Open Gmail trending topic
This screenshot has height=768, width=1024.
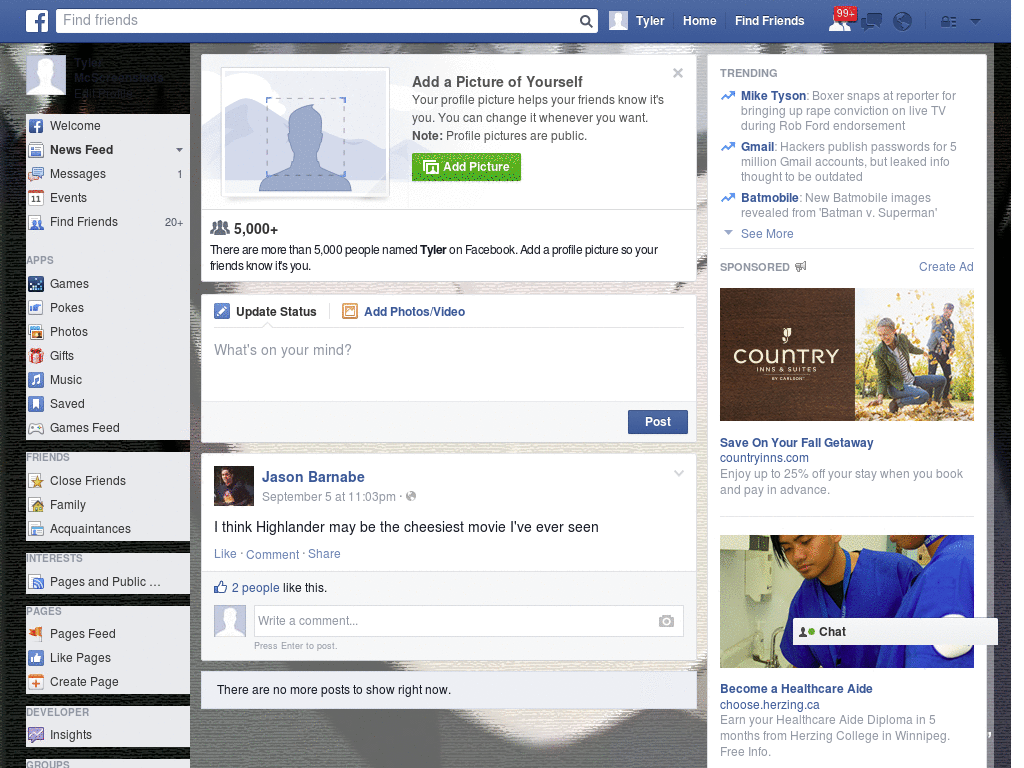click(758, 147)
